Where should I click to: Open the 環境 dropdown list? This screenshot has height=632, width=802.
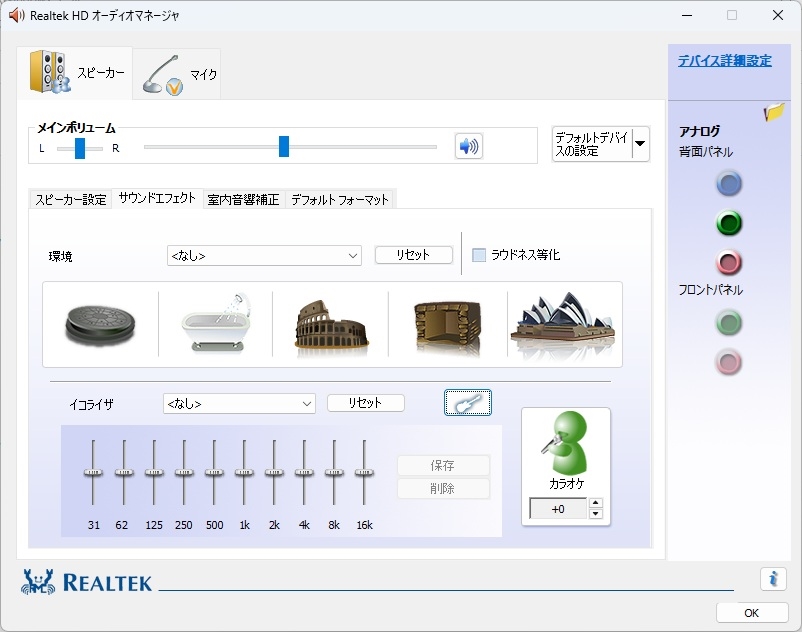264,256
